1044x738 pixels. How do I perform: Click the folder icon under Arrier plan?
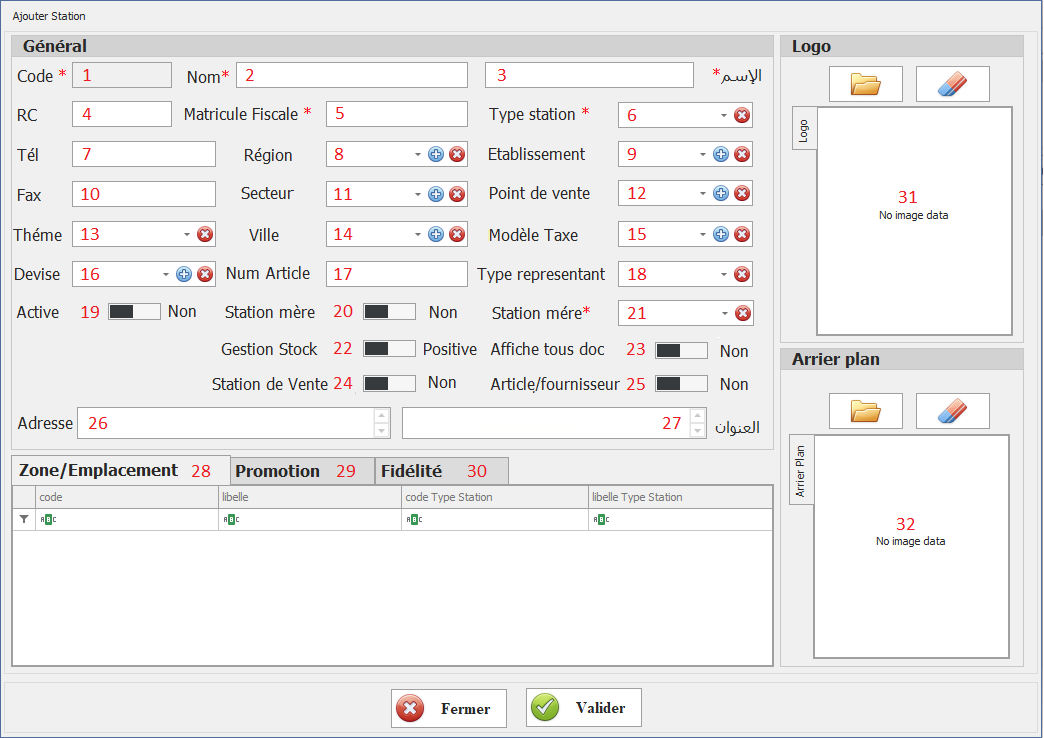click(x=865, y=411)
